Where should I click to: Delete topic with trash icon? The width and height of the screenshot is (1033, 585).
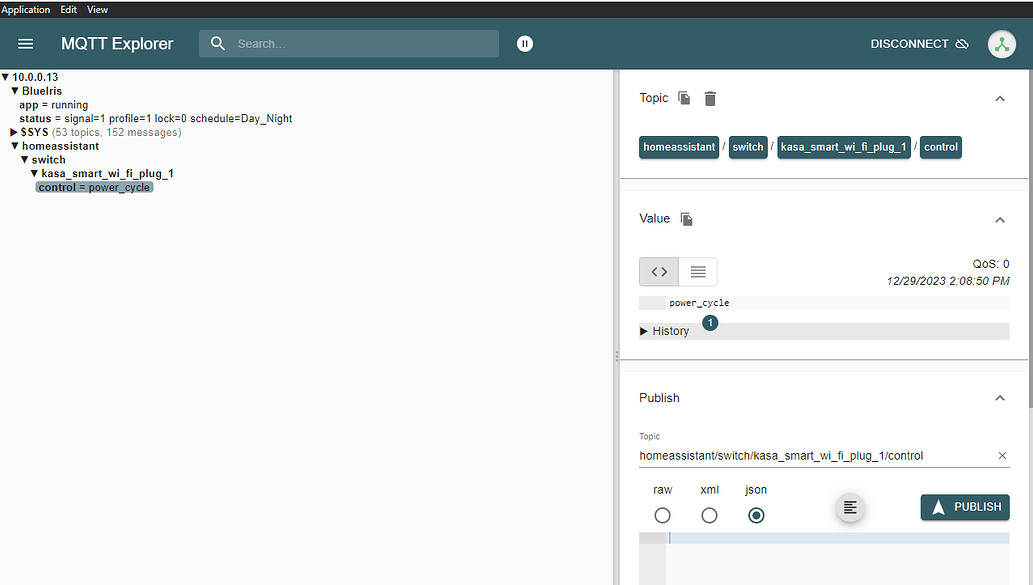710,98
